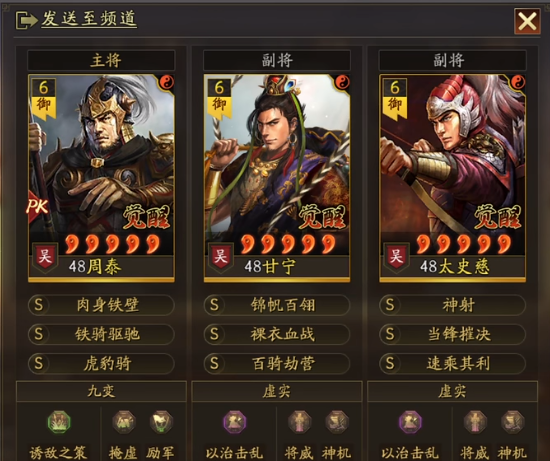Open the 速乘其利 skill slot

[452, 363]
